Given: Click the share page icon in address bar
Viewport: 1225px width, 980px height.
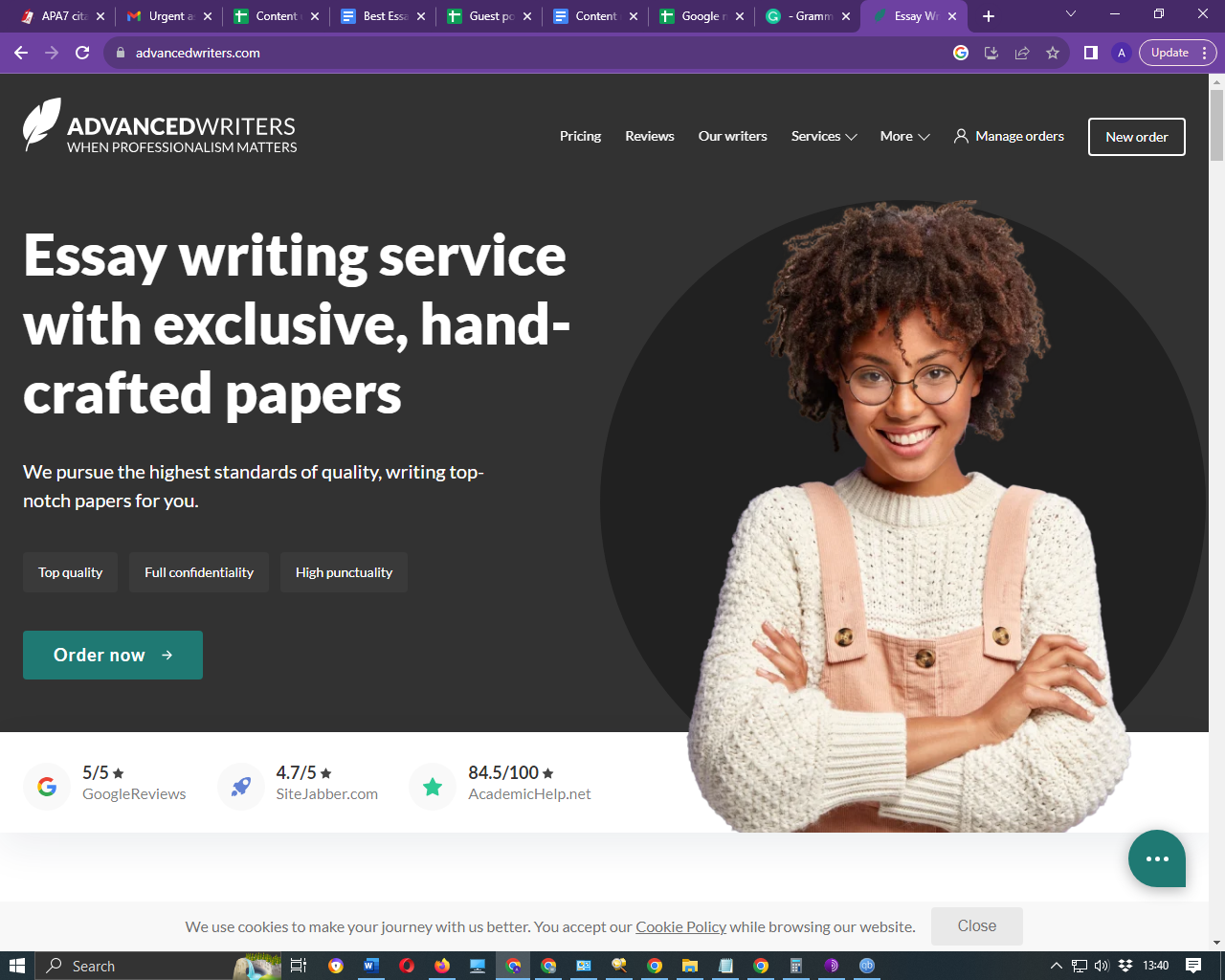Looking at the screenshot, I should pos(1022,53).
